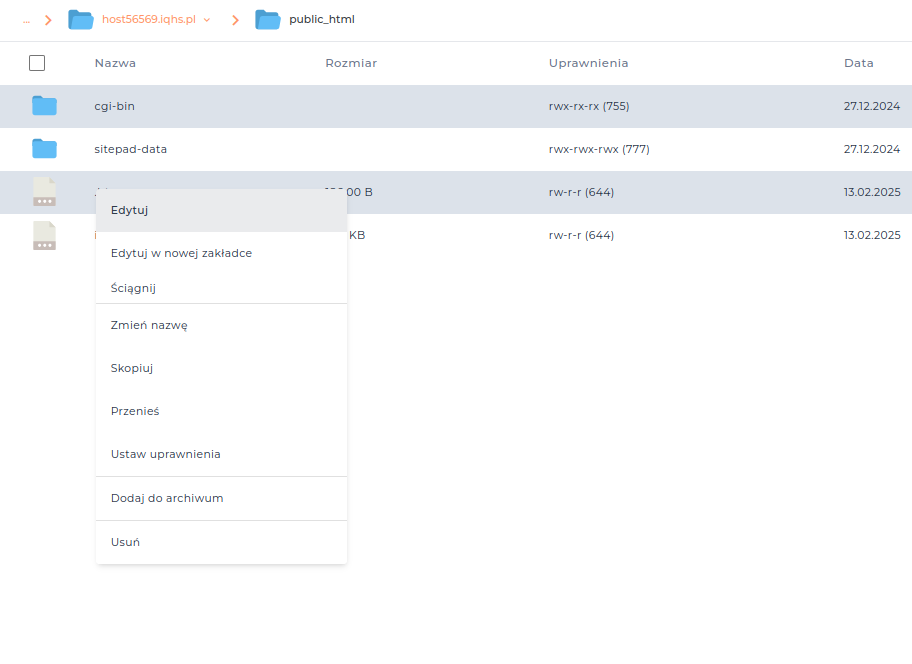The width and height of the screenshot is (912, 664).
Task: Open the sitepad-data folder name link
Action: pos(130,149)
